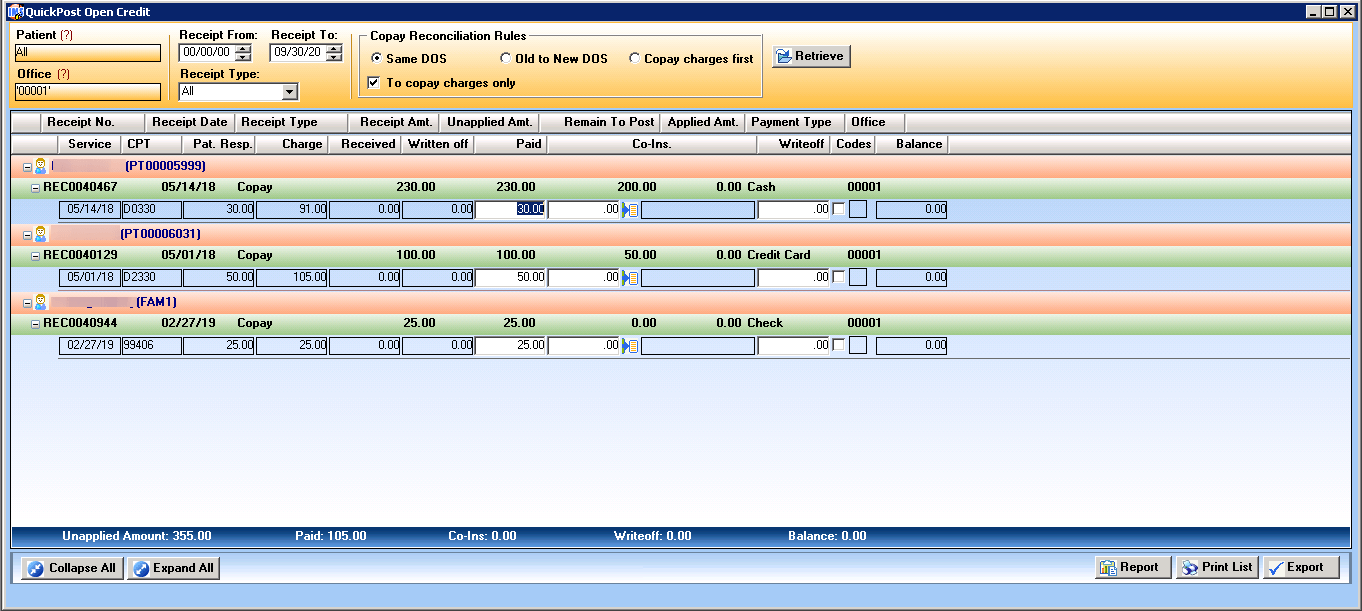Click CPT cell D2330
This screenshot has width=1362, height=611.
point(152,277)
